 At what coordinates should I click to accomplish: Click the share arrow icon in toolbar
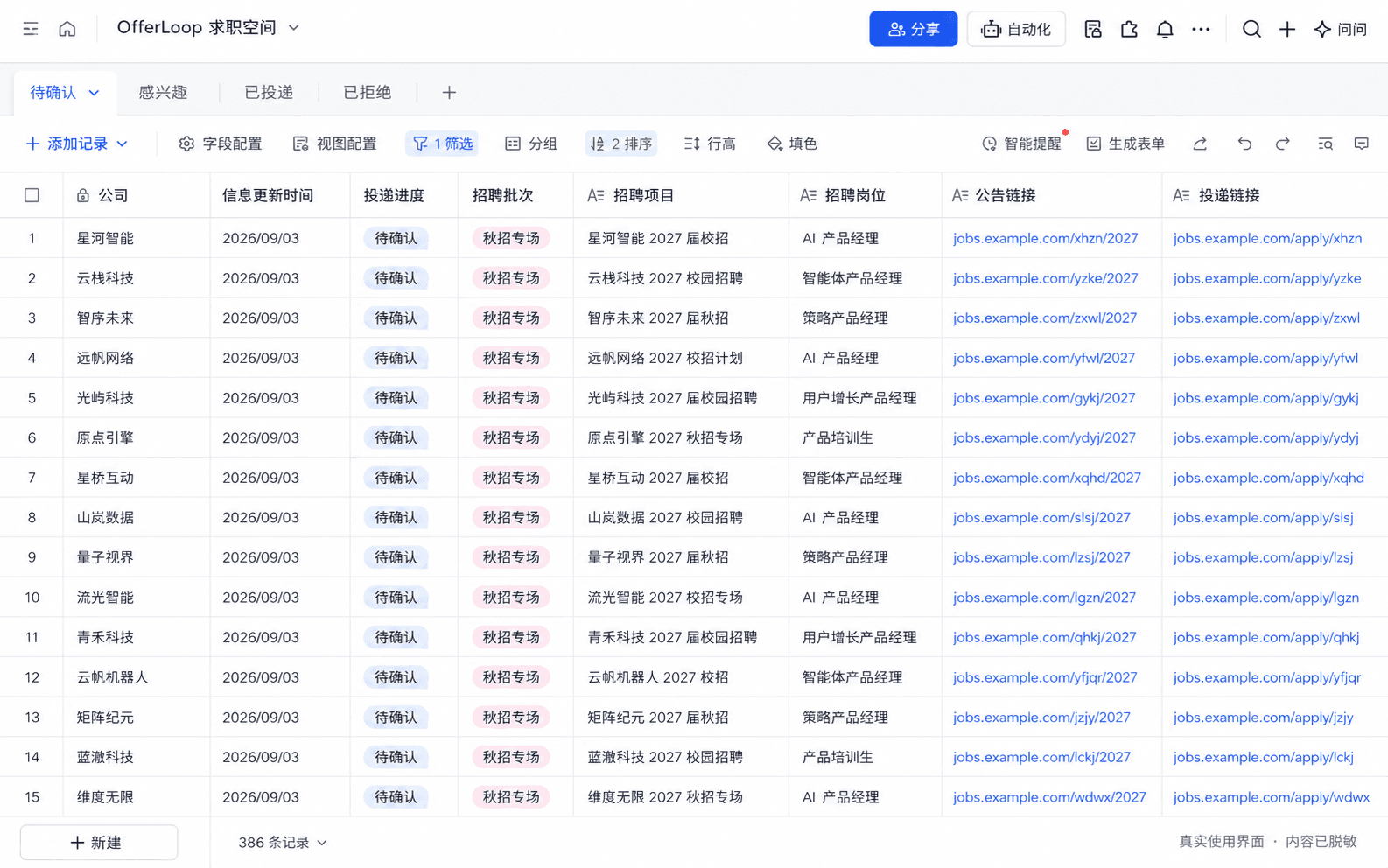coord(1201,143)
